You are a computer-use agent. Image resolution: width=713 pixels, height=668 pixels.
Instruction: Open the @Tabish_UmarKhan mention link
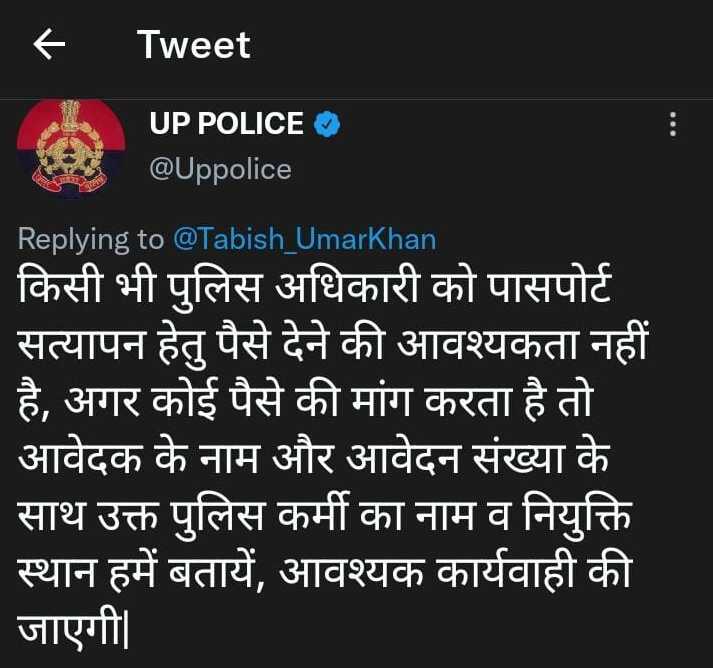[305, 239]
